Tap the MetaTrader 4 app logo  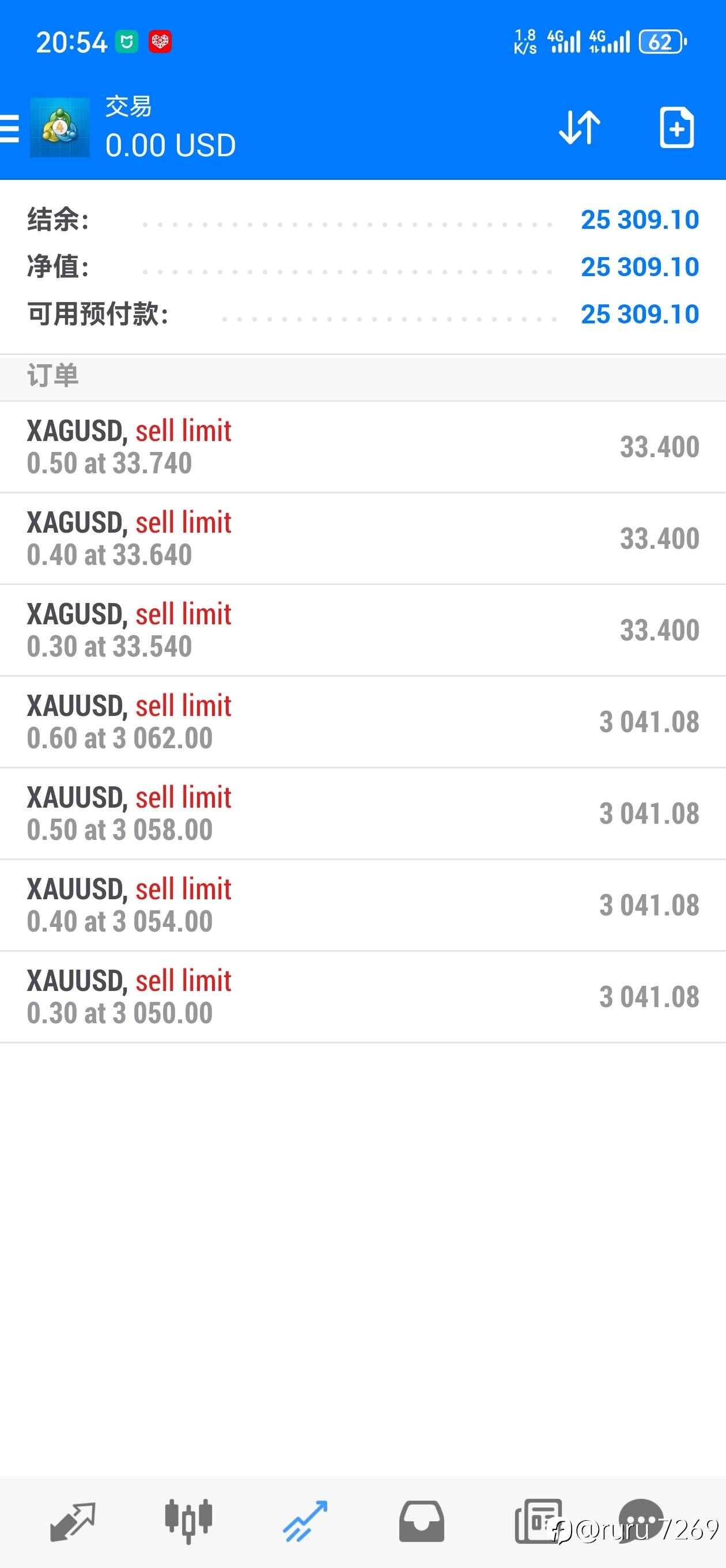coord(60,128)
